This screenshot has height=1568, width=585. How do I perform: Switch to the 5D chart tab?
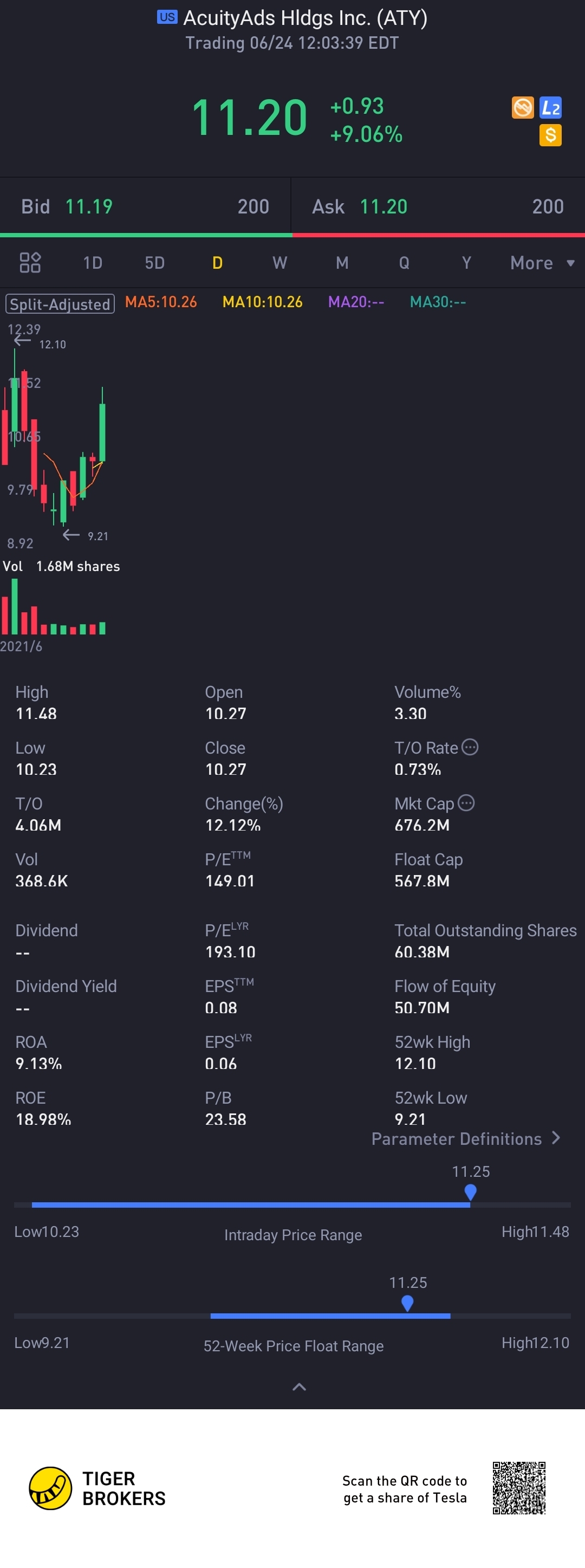(154, 263)
